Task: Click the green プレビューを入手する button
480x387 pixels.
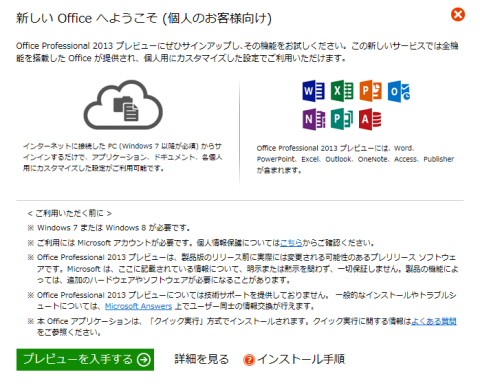Action: (x=85, y=359)
